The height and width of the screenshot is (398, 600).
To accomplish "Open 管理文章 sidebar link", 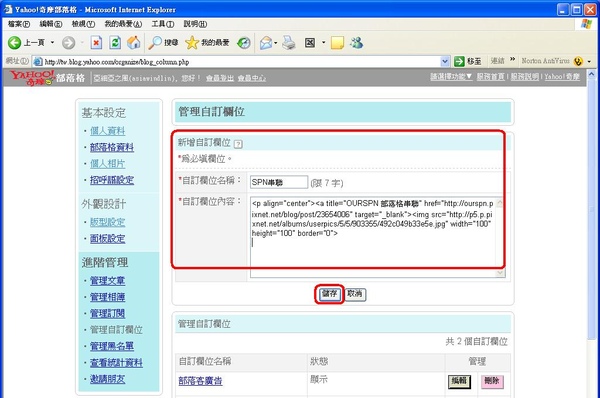I will (108, 281).
